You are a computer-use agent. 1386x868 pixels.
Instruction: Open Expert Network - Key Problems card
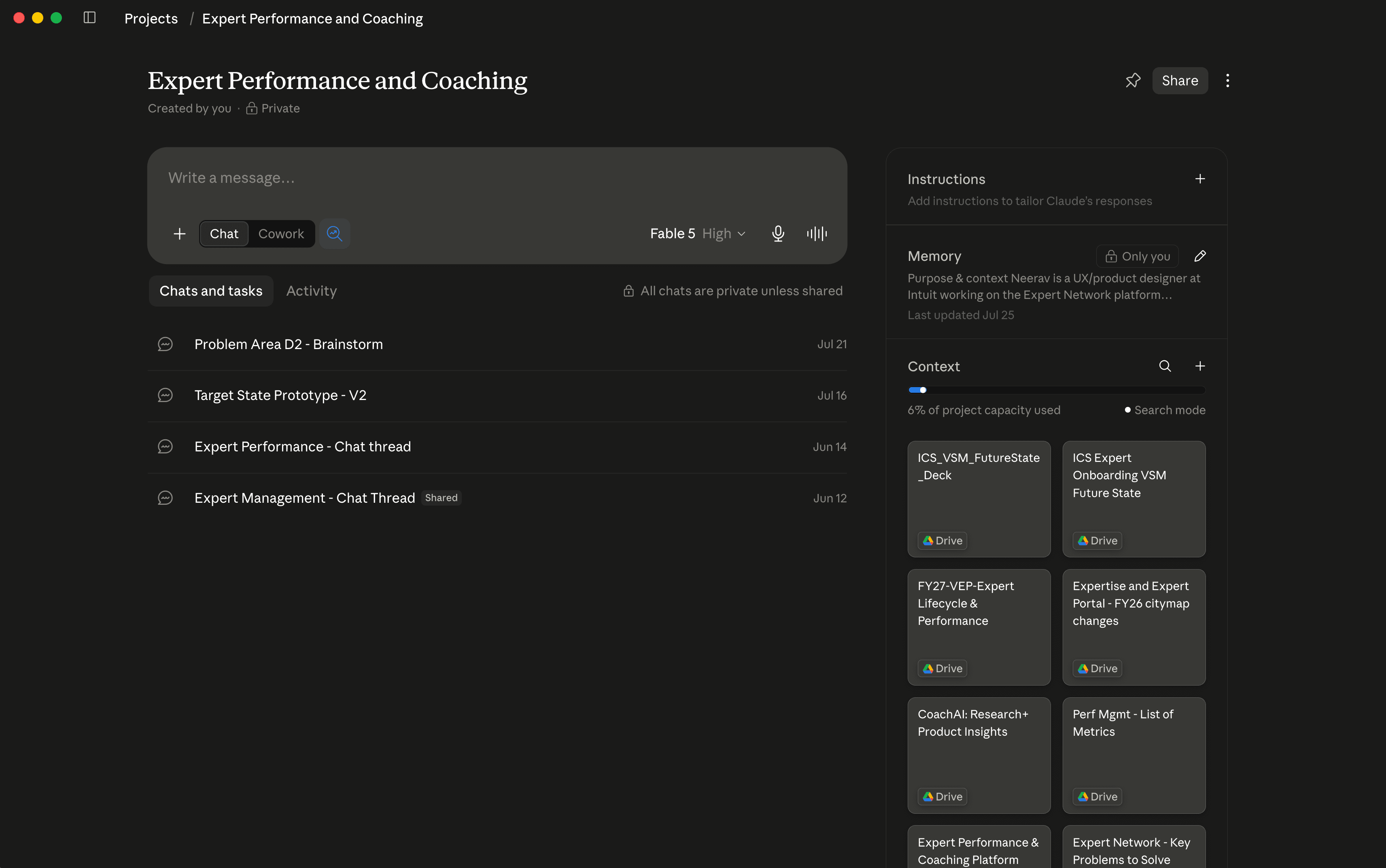[1134, 847]
